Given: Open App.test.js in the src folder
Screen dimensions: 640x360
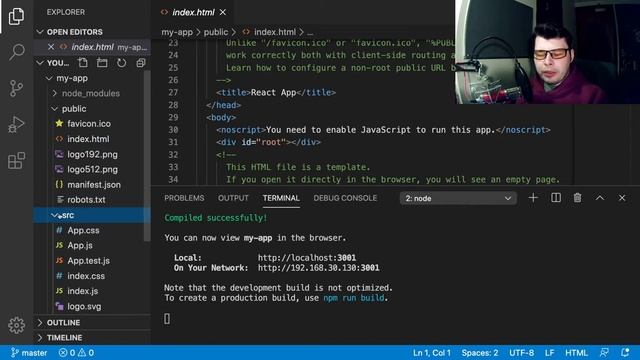Looking at the screenshot, I should coord(89,260).
